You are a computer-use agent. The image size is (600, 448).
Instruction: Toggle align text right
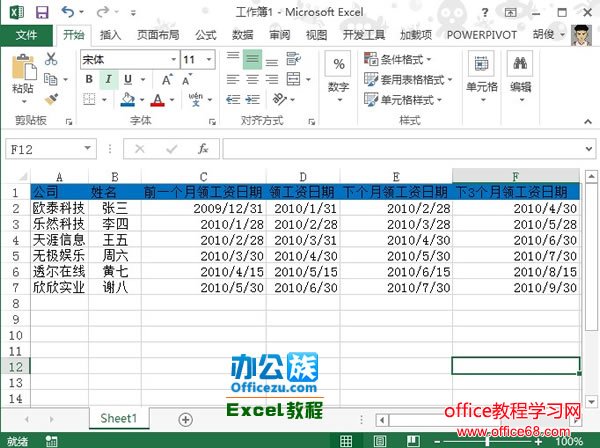(272, 79)
